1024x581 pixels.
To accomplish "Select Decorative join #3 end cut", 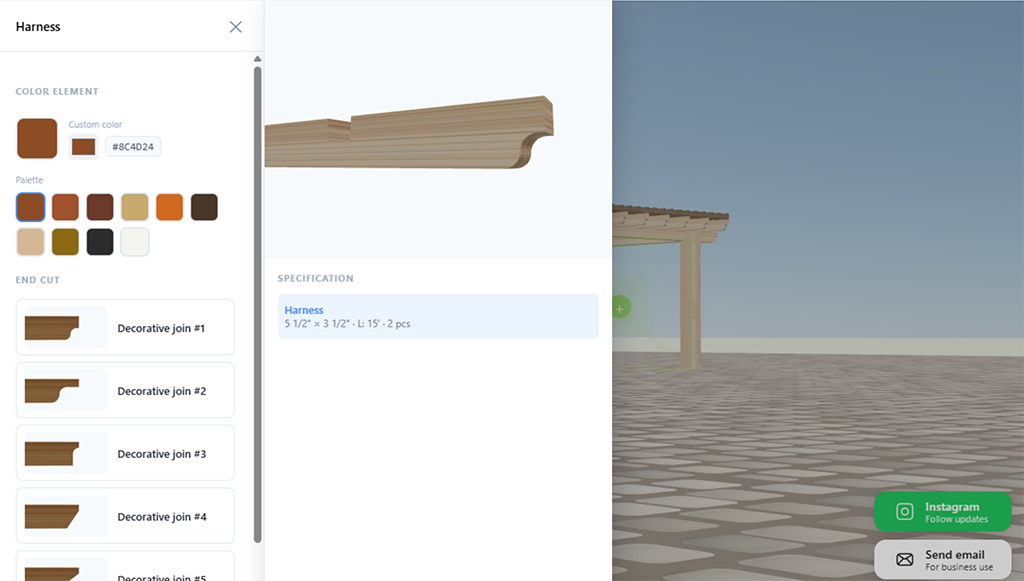I will 125,453.
